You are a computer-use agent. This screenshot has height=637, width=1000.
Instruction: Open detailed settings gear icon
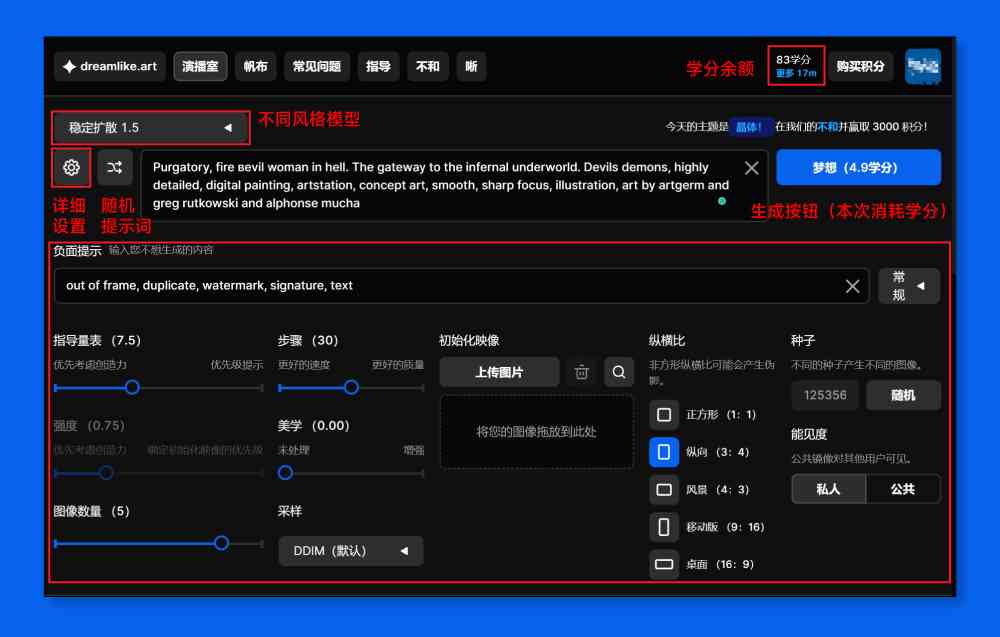pyautogui.click(x=71, y=168)
